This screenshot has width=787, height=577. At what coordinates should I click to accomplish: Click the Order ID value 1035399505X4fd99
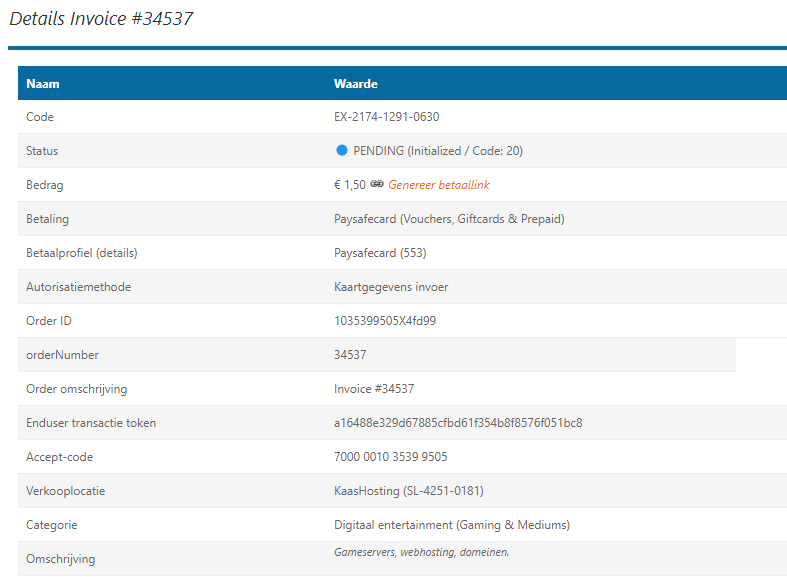[385, 321]
